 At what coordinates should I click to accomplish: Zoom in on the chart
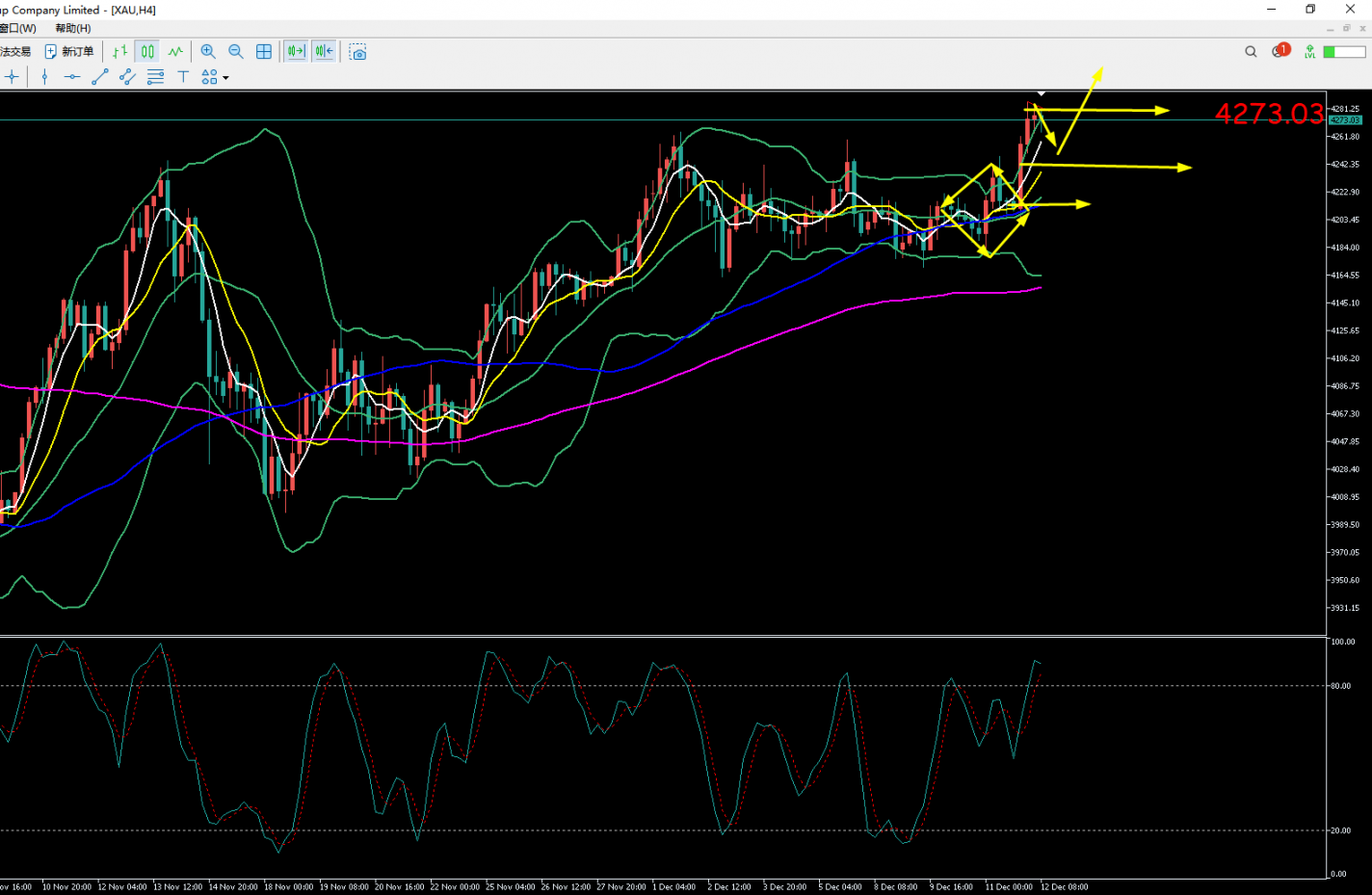[208, 52]
